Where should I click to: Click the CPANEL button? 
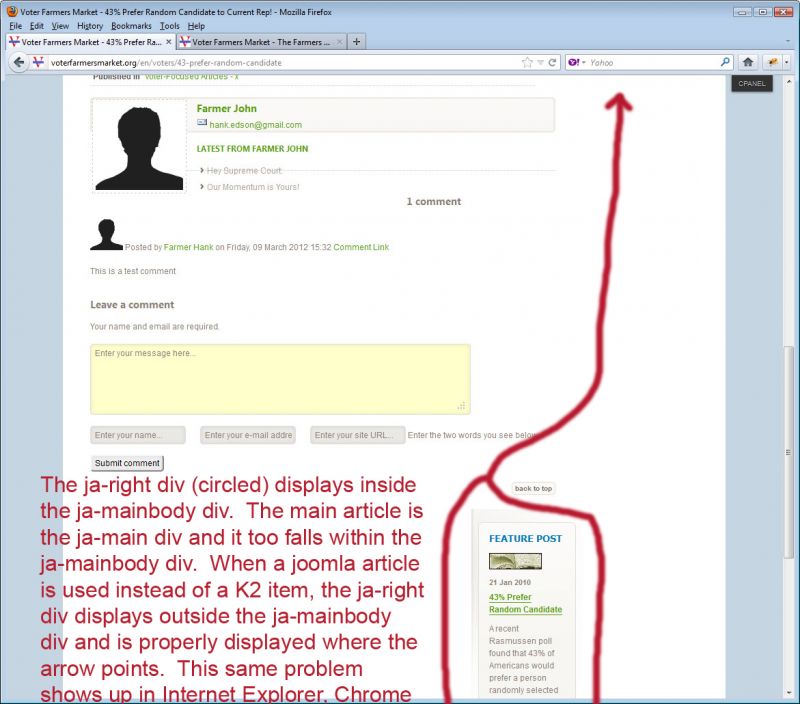[752, 83]
